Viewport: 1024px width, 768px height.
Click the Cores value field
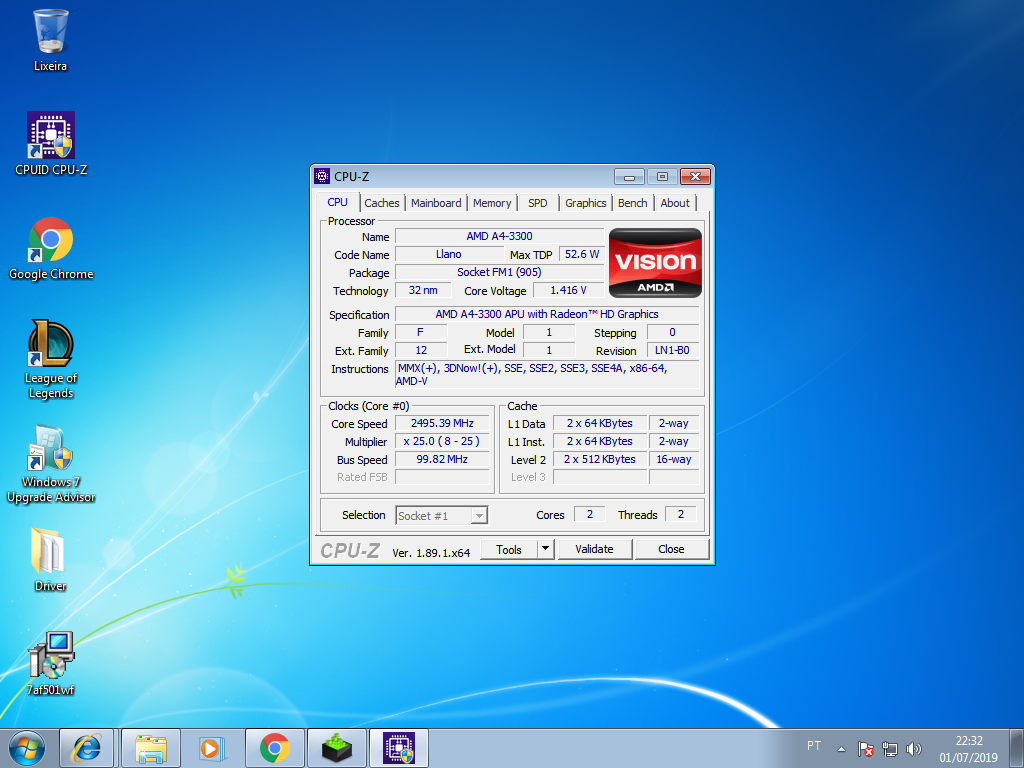click(590, 515)
